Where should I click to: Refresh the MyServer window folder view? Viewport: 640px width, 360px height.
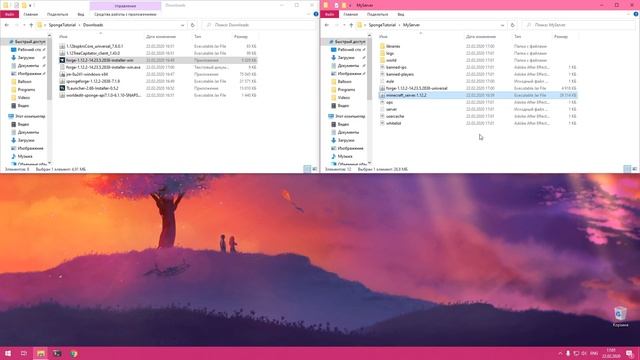(x=513, y=25)
